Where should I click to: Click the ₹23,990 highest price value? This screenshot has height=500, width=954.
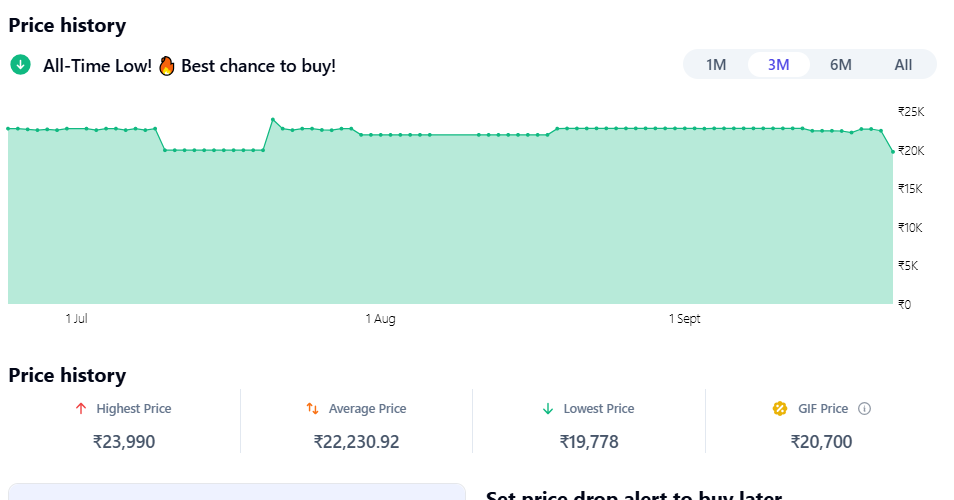[124, 441]
